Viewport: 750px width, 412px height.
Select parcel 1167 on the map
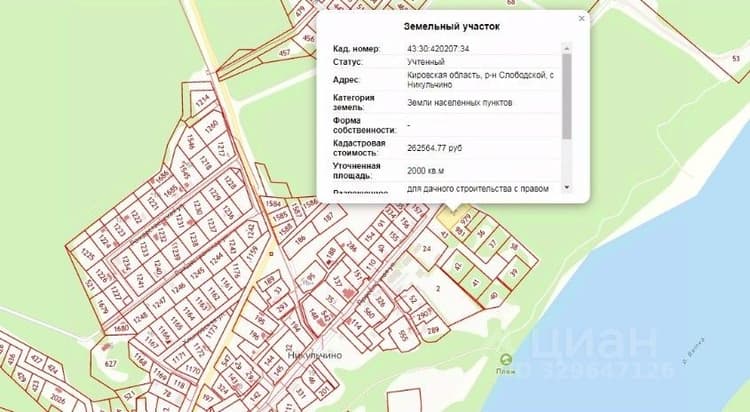(152, 343)
